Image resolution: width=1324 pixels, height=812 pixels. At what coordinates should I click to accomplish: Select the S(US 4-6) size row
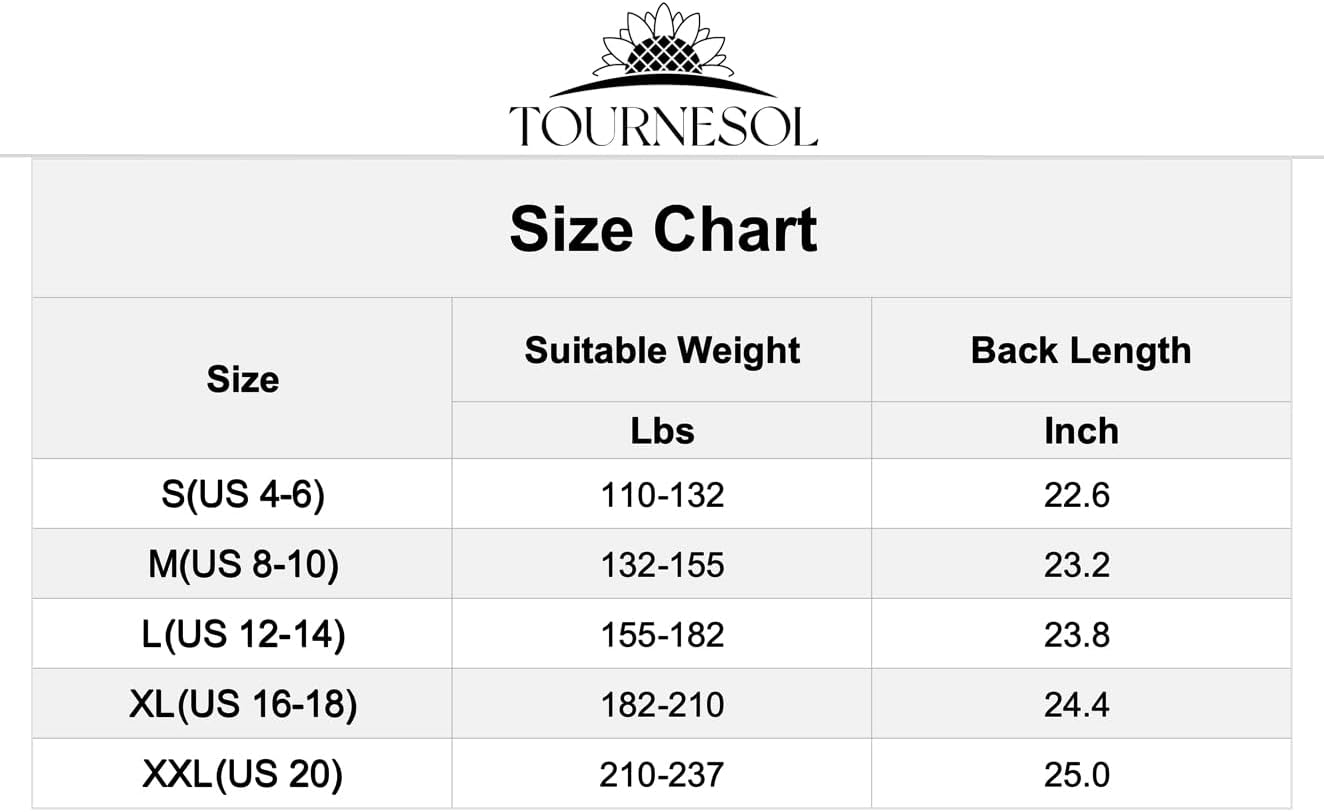(x=662, y=494)
